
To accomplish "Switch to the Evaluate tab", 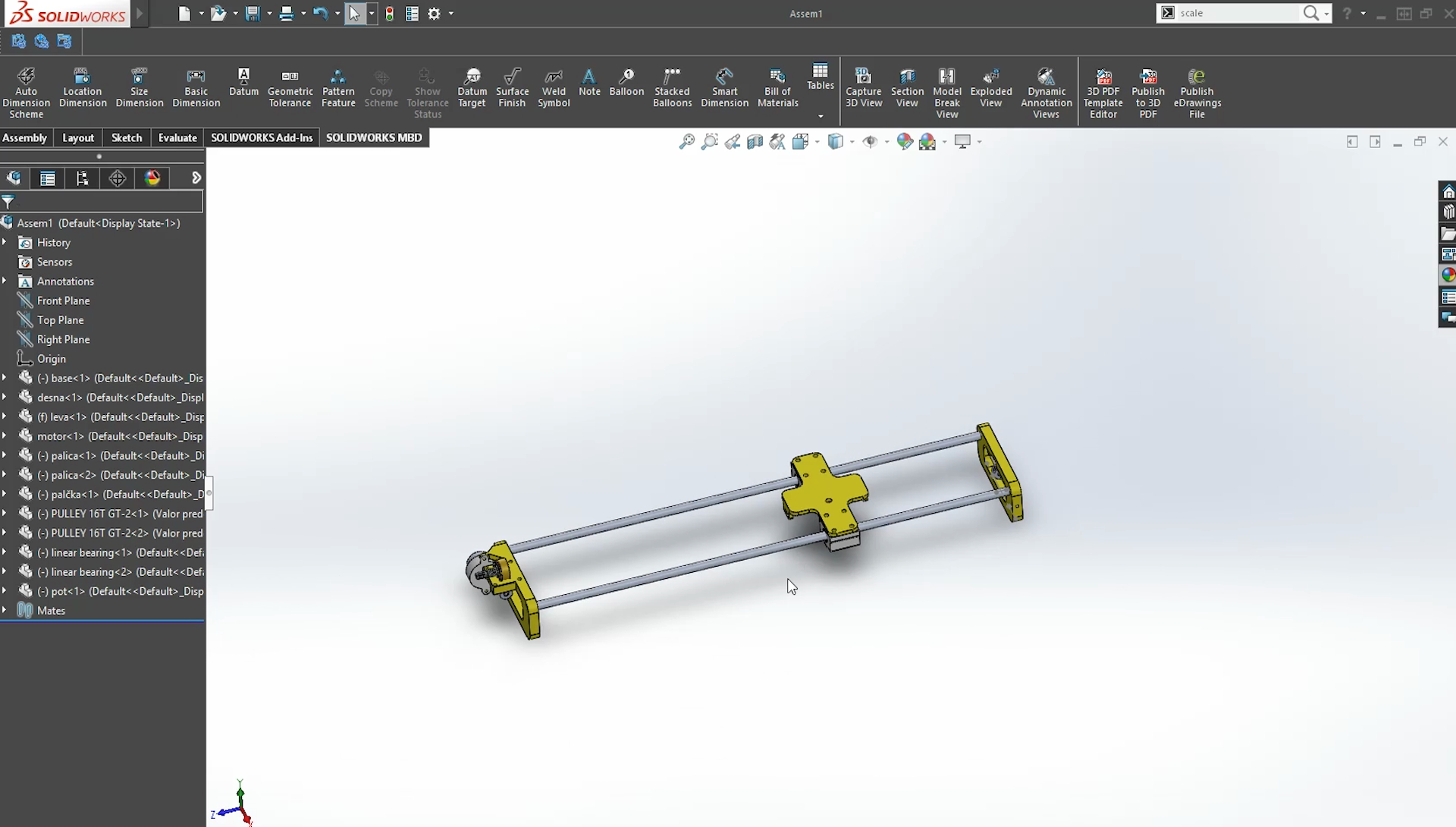I will pos(177,137).
